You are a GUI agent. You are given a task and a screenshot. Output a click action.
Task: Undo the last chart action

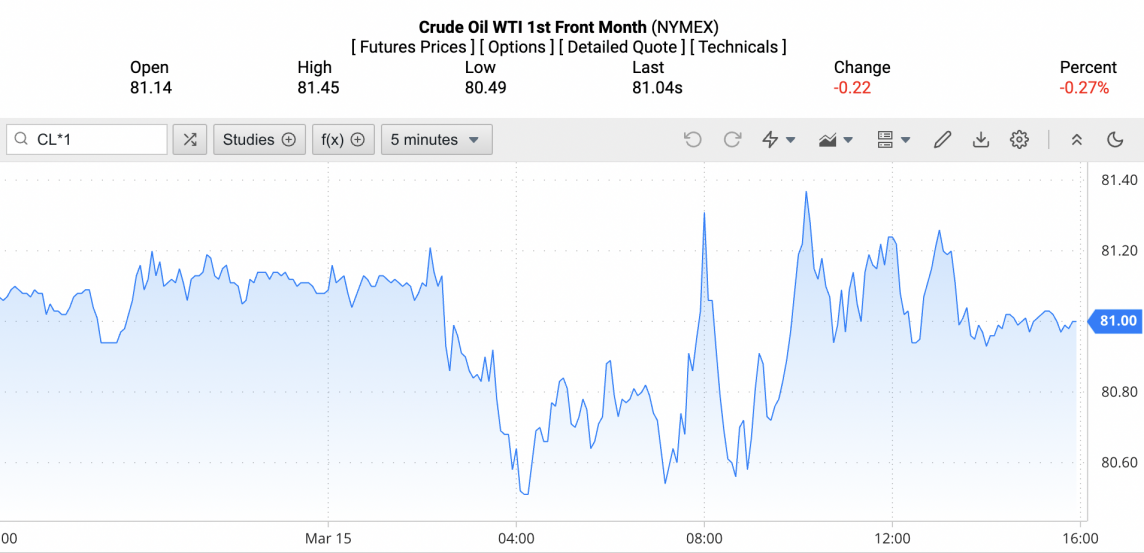pos(692,140)
